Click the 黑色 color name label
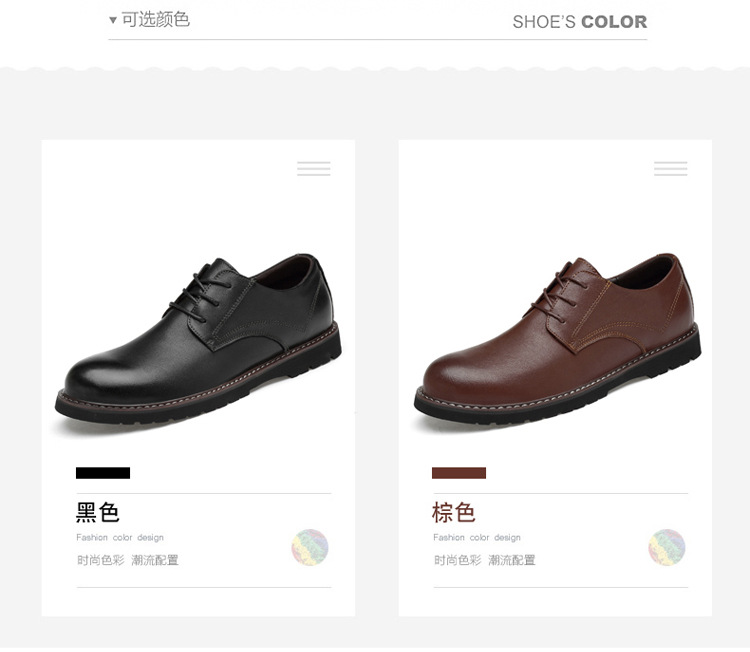Image resolution: width=750 pixels, height=652 pixels. 98,513
